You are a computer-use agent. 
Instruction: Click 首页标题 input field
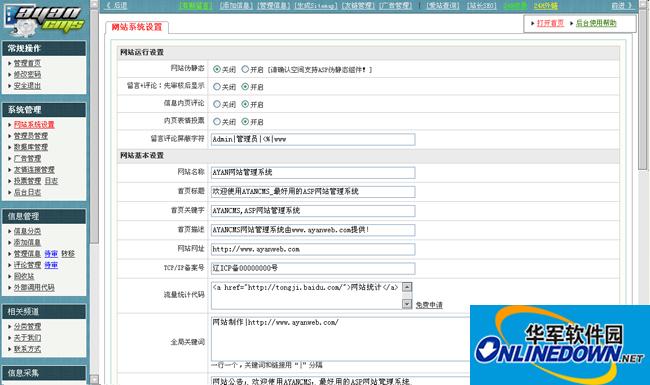(313, 191)
